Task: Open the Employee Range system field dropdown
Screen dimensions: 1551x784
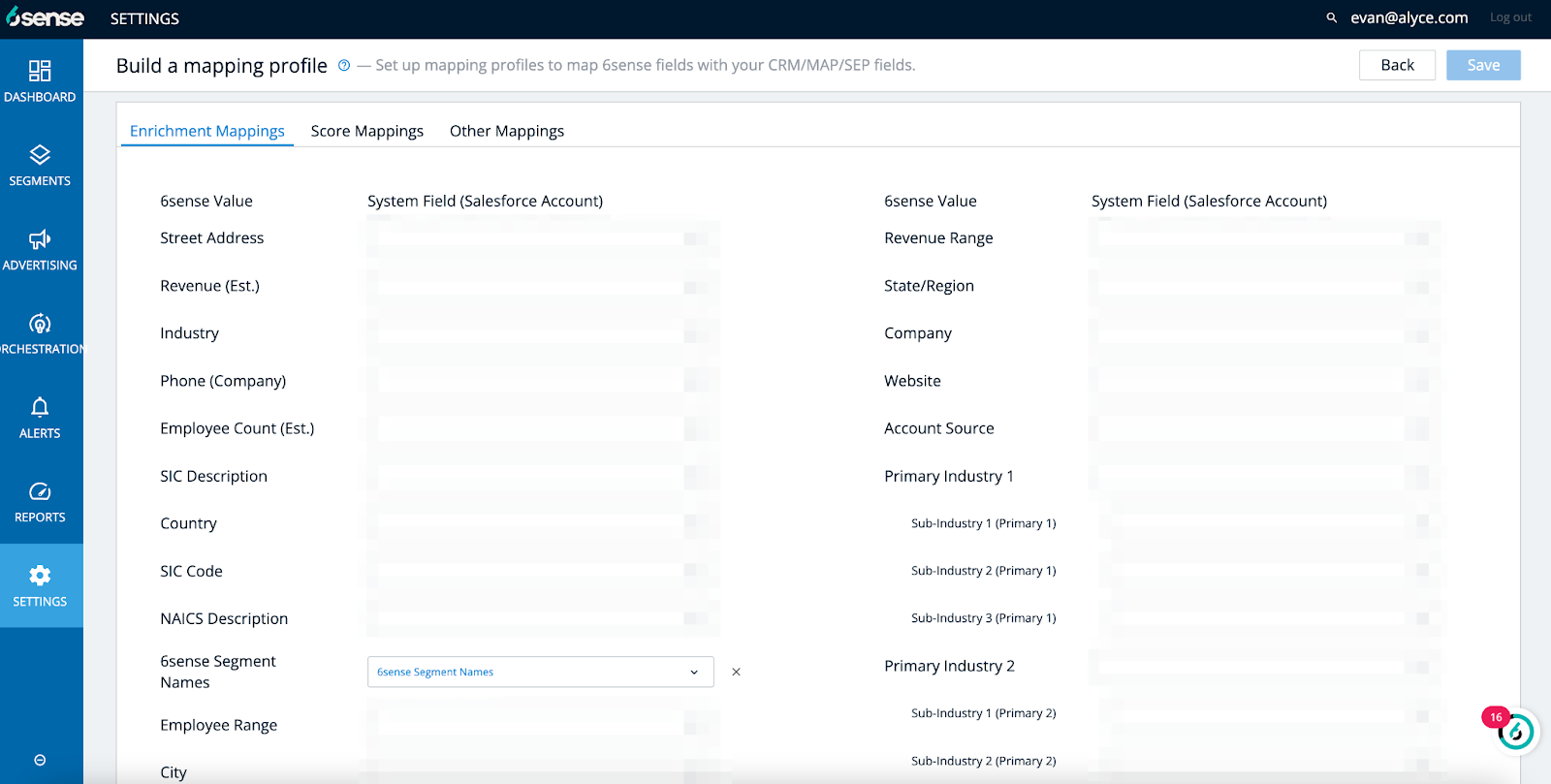Action: [x=541, y=725]
